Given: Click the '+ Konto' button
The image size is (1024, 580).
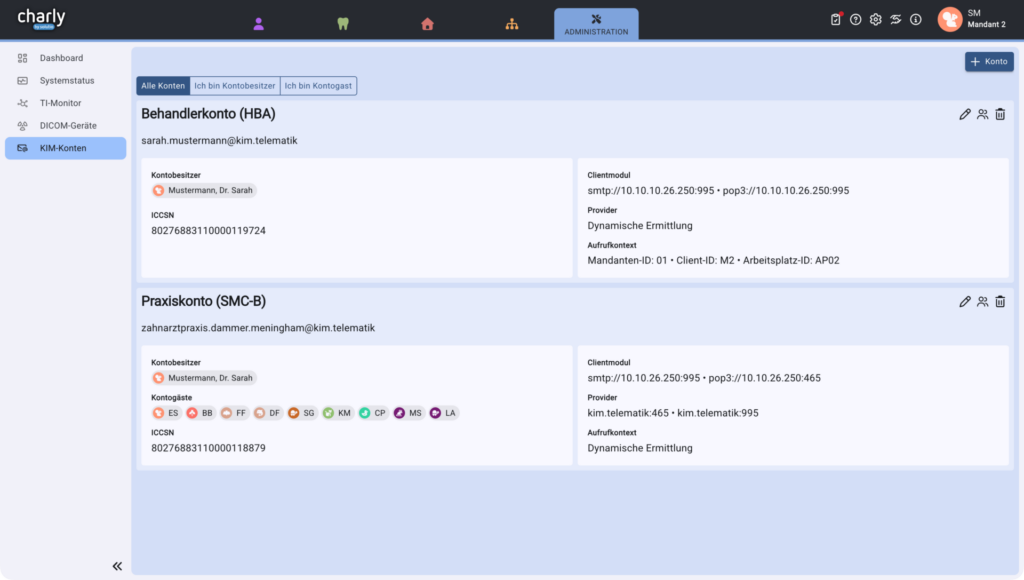Looking at the screenshot, I should tap(989, 62).
